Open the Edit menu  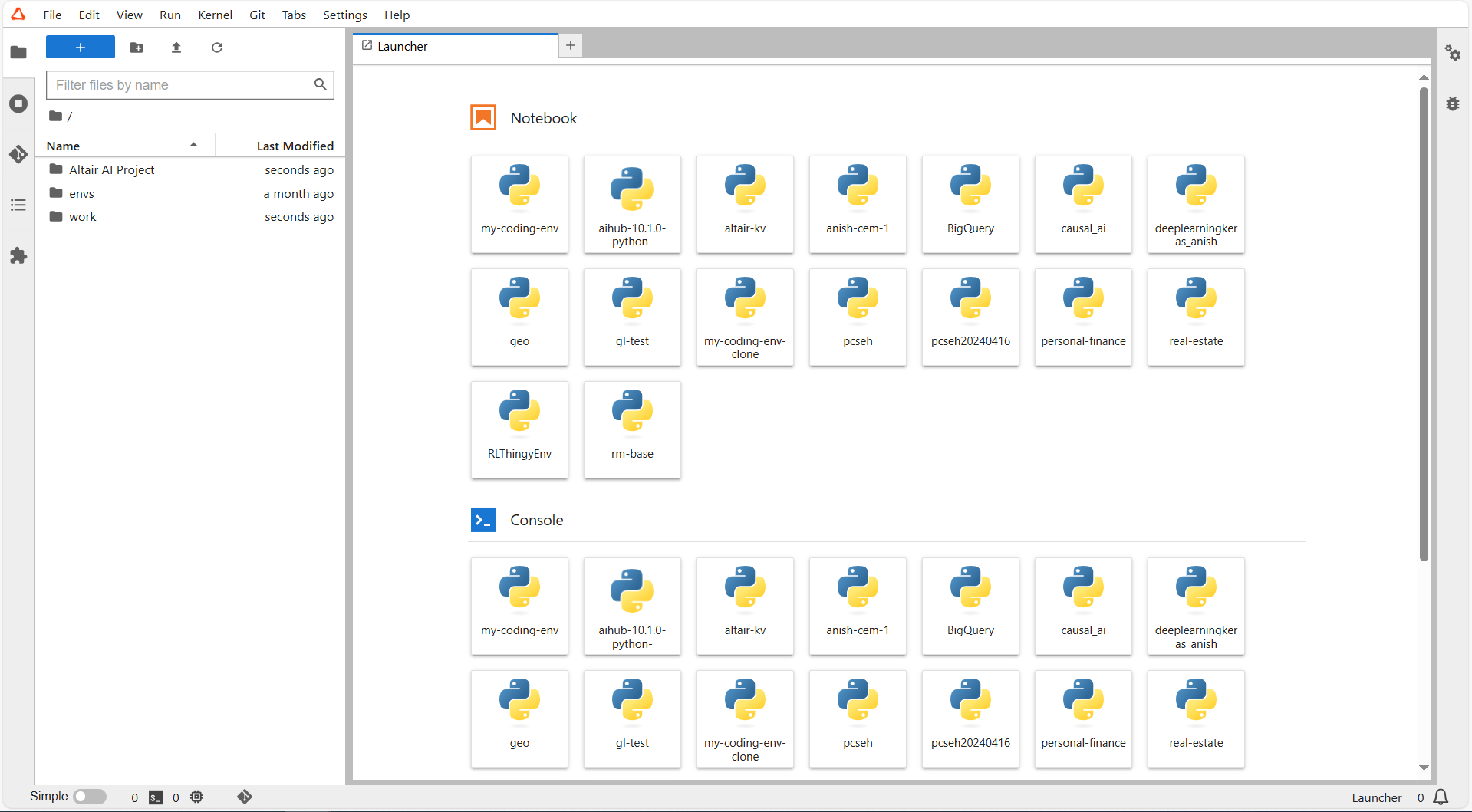[x=89, y=15]
